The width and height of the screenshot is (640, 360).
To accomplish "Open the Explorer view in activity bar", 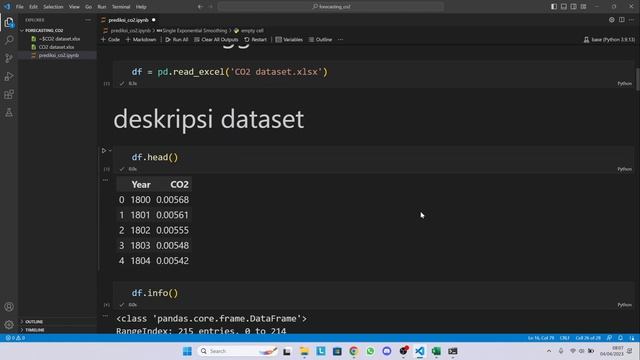I will [9, 23].
